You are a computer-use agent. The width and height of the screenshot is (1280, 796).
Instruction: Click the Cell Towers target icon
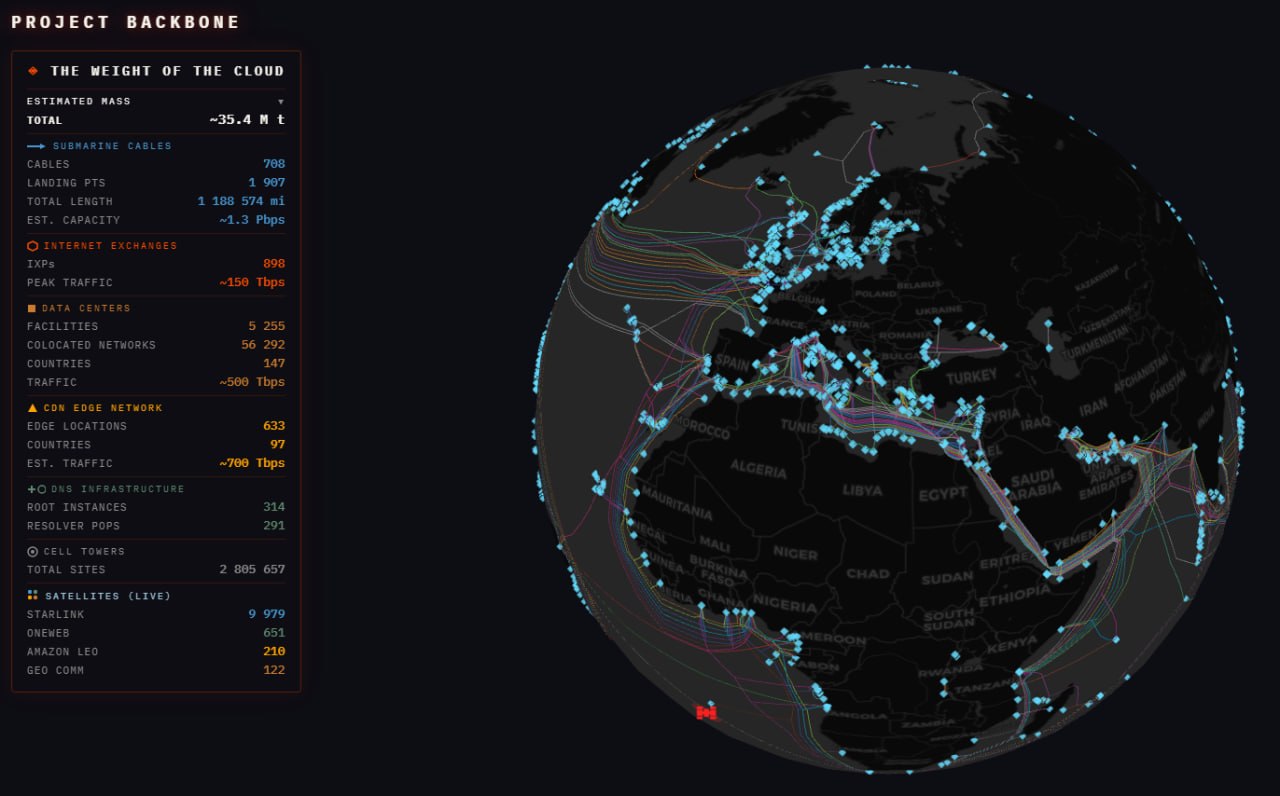32,552
